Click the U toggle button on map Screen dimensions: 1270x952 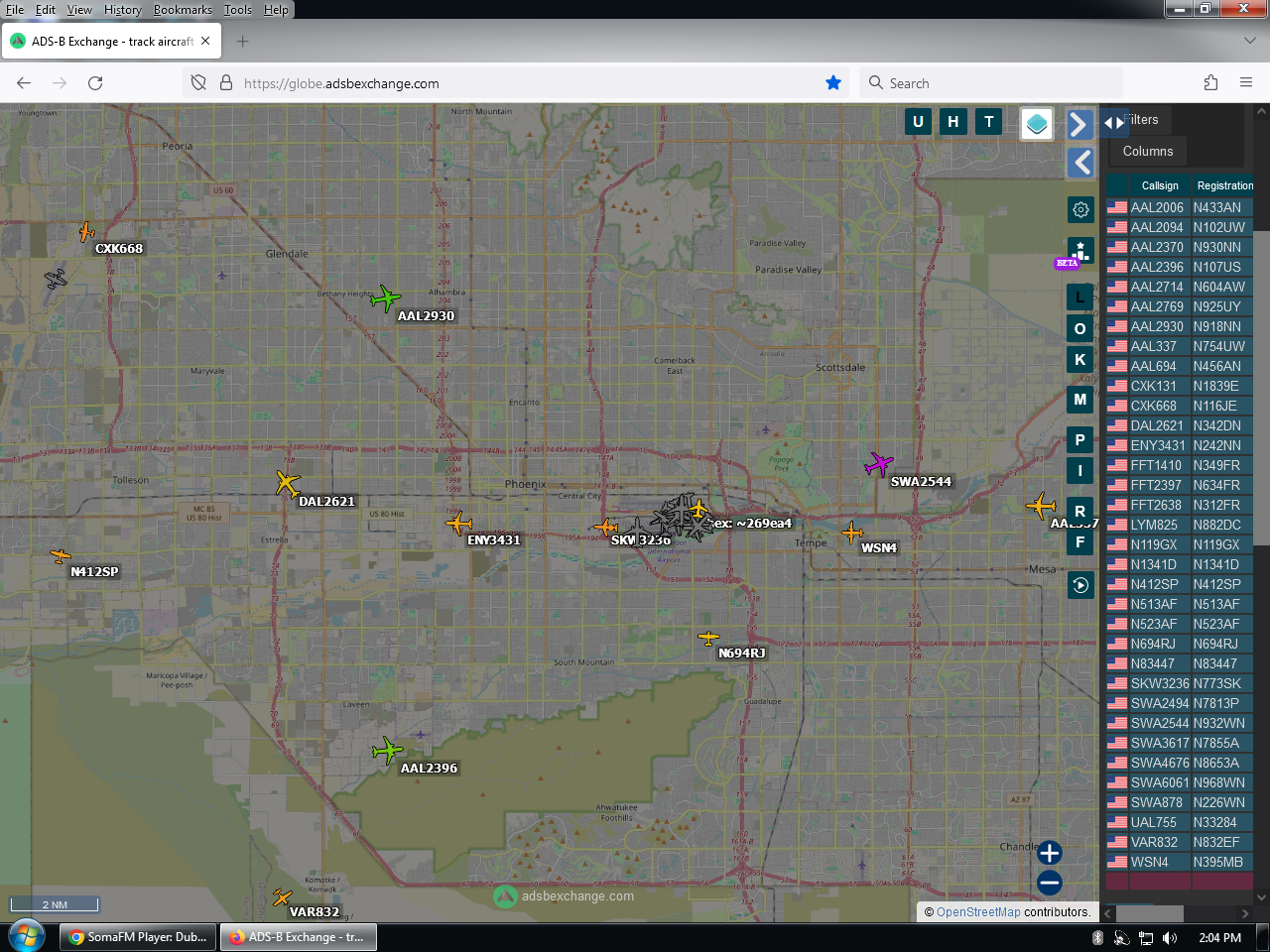point(918,122)
